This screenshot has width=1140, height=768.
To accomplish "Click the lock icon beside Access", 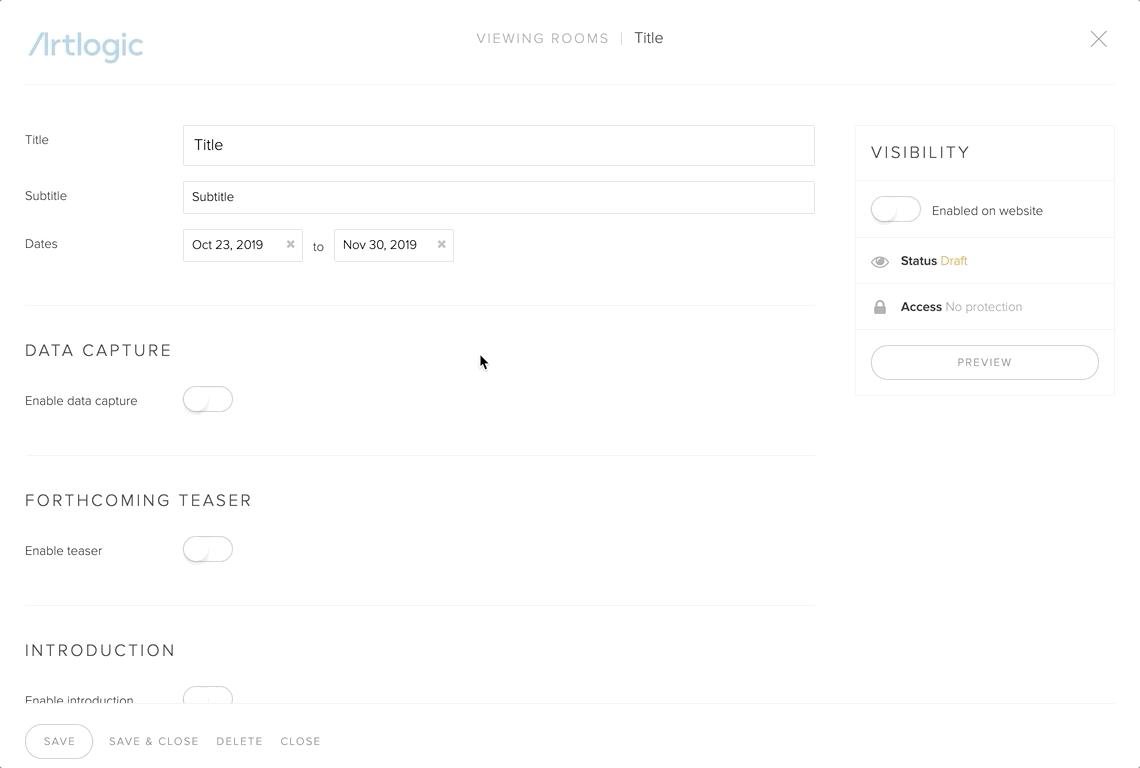I will (x=880, y=307).
